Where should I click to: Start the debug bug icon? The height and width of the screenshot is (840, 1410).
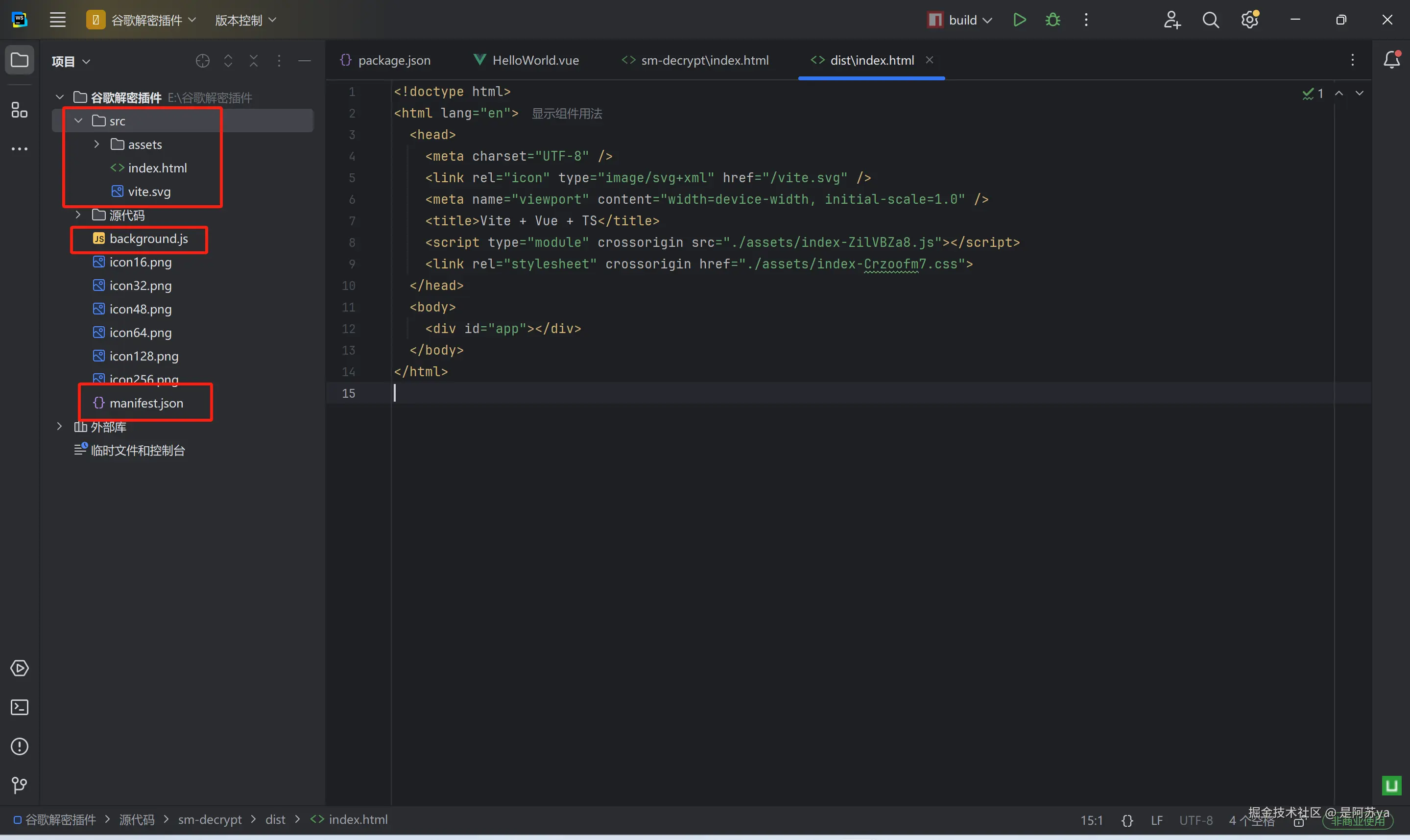pyautogui.click(x=1052, y=20)
